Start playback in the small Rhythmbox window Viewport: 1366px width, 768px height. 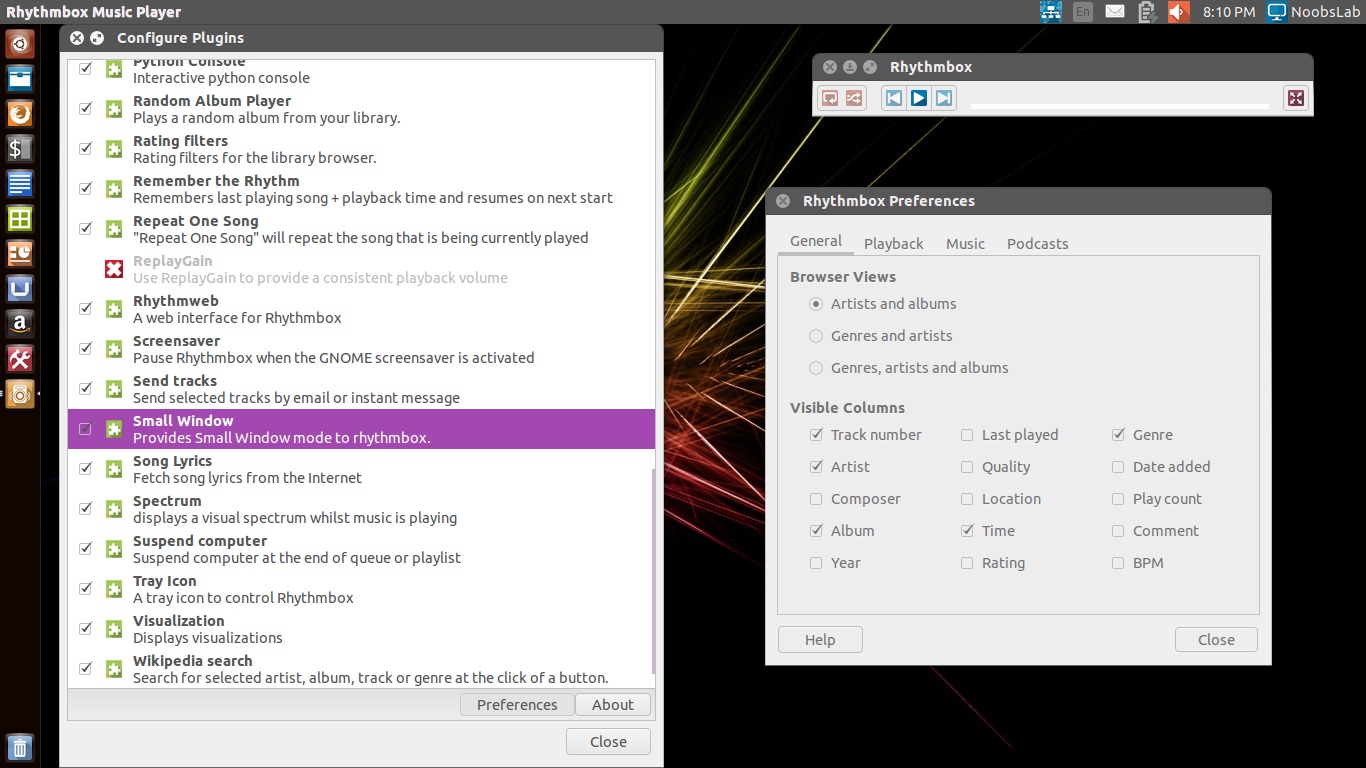pyautogui.click(x=919, y=98)
